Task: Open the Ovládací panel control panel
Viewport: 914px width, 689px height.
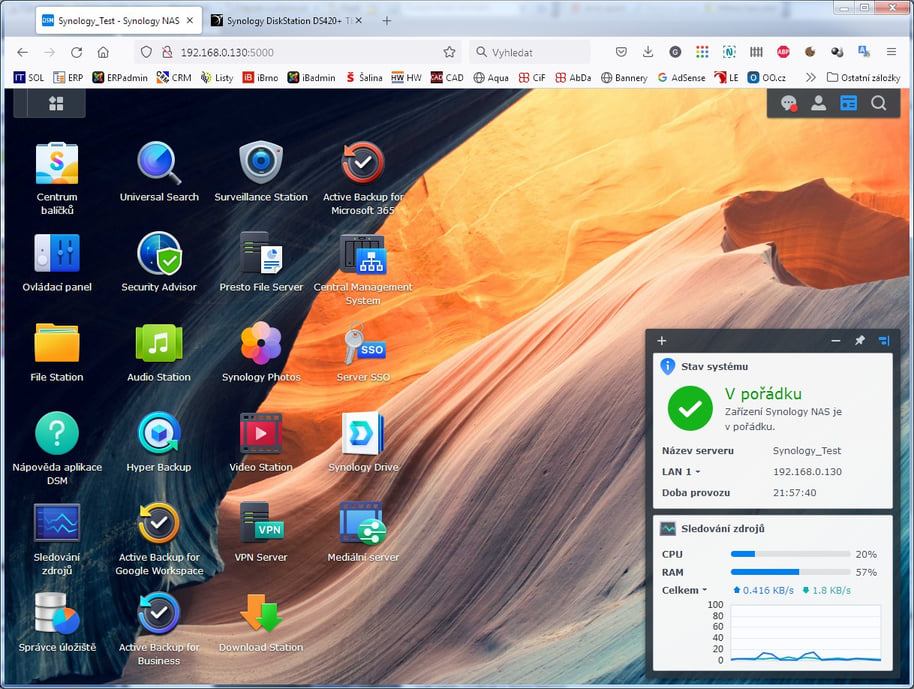Action: (x=57, y=254)
